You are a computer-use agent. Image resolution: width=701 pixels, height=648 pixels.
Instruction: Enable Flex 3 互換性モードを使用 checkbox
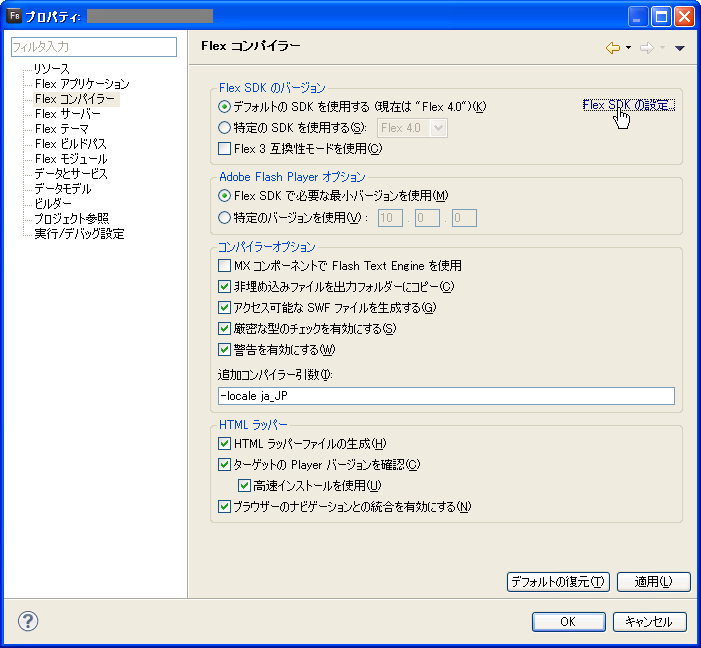tap(224, 148)
